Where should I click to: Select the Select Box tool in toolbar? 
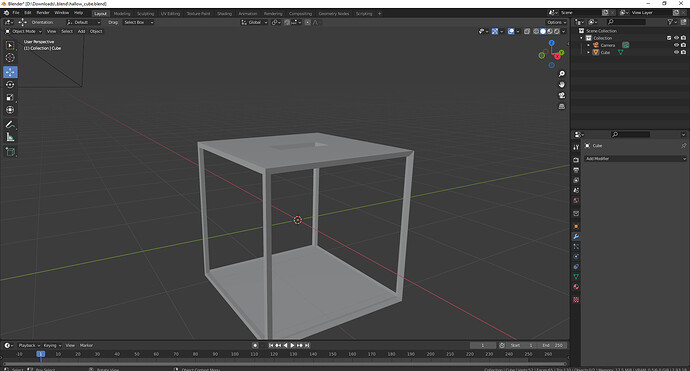(10, 45)
